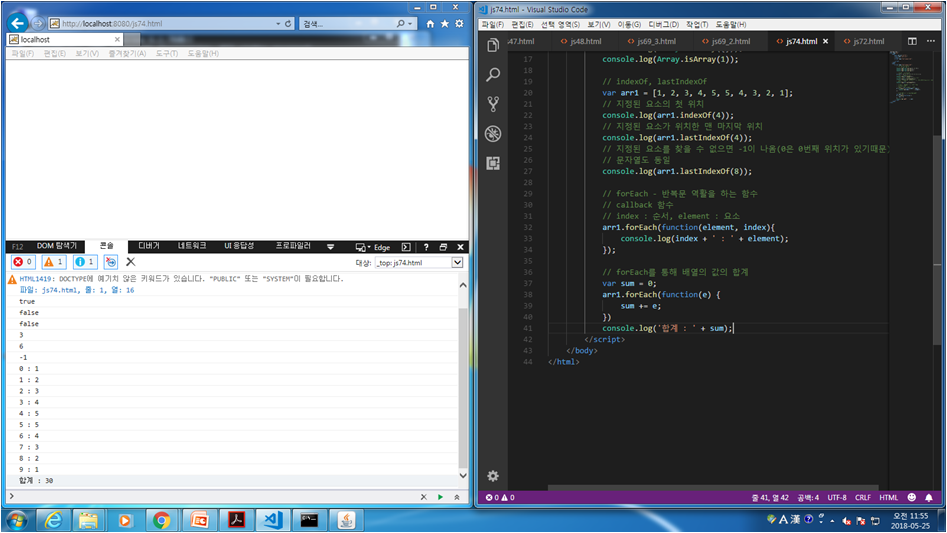The width and height of the screenshot is (947, 533).
Task: Go forward in Internet Explorer
Action: point(37,24)
